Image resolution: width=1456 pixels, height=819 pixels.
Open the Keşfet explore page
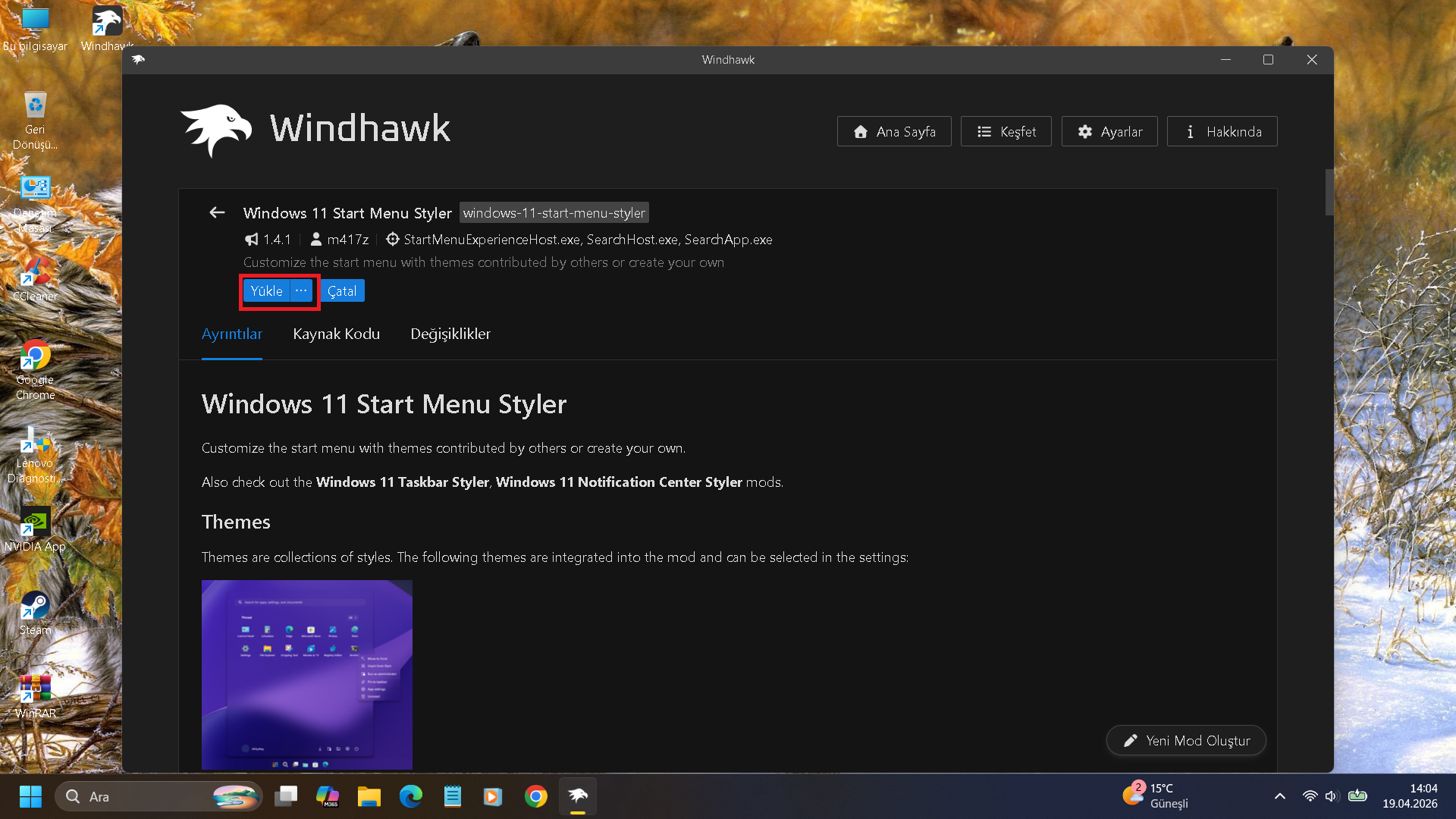tap(1006, 131)
